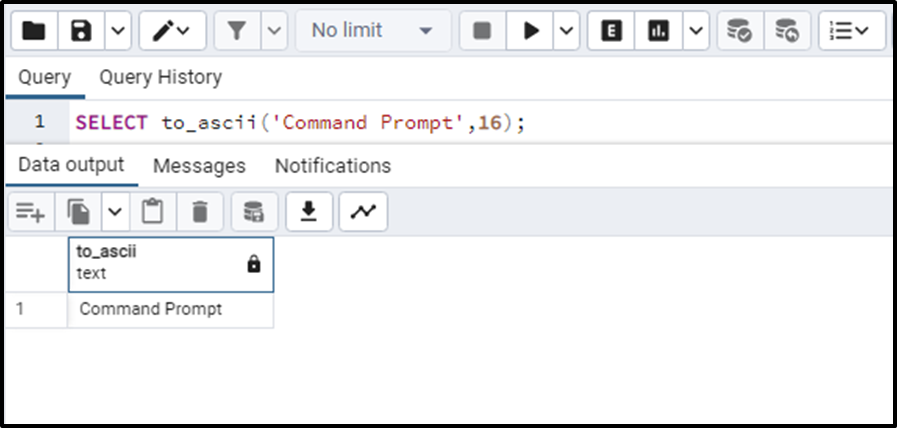The image size is (897, 428).
Task: Click line number 1 in editor gutter
Action: pos(39,122)
